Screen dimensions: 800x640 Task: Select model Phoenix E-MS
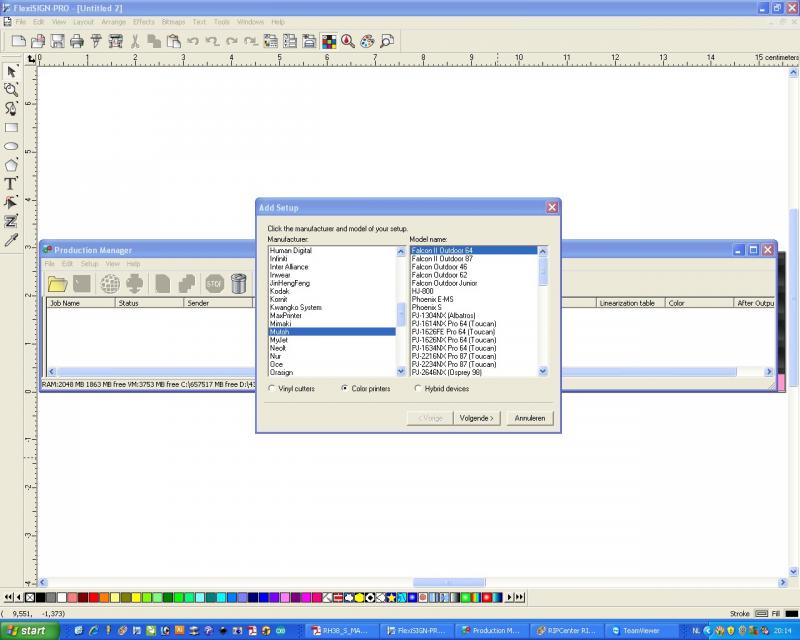click(x=473, y=299)
